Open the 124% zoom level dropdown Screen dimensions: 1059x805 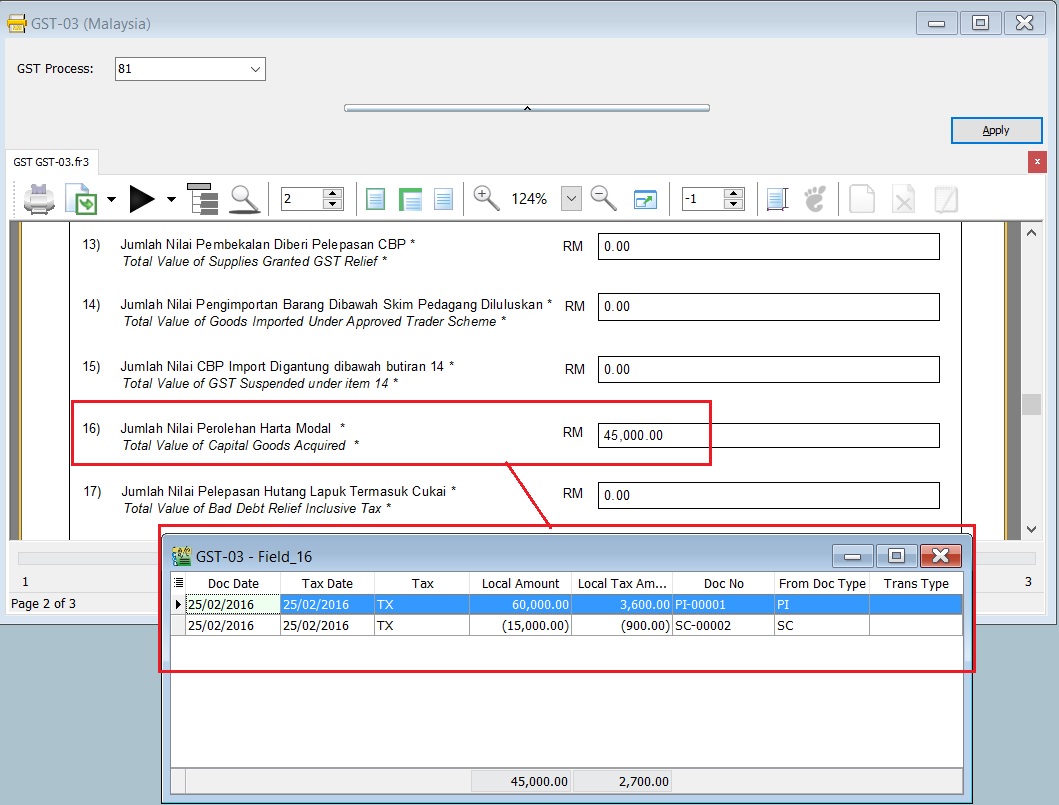[570, 199]
